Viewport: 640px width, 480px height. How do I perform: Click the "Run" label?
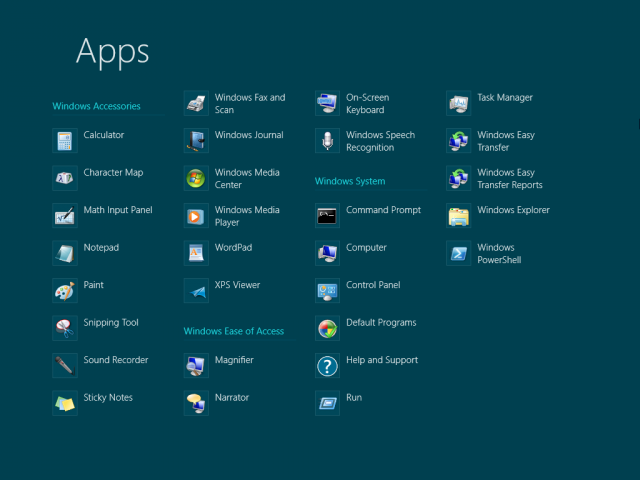pos(354,398)
